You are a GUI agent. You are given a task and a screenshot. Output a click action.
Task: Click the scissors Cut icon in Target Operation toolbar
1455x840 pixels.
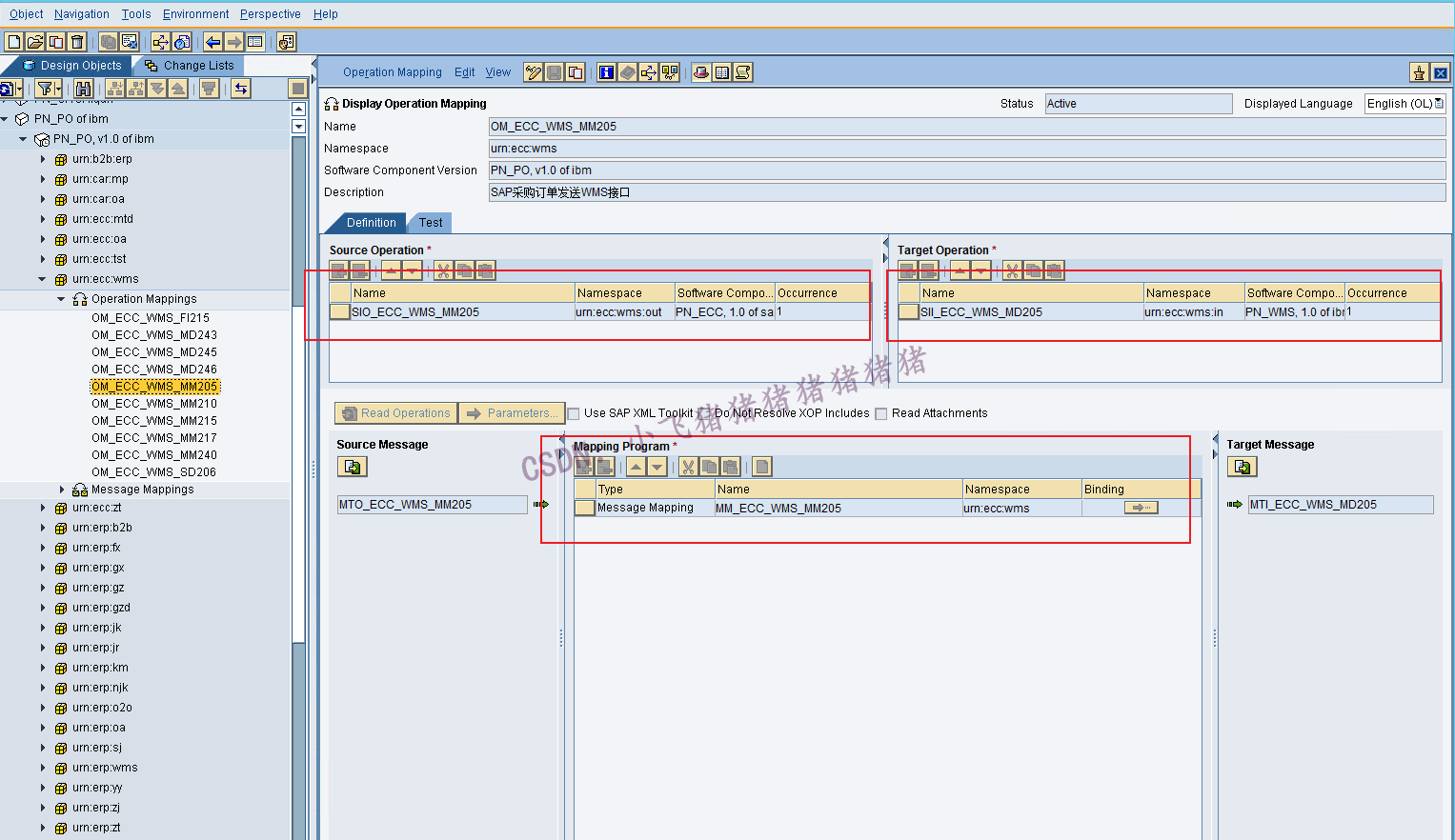pos(1012,270)
